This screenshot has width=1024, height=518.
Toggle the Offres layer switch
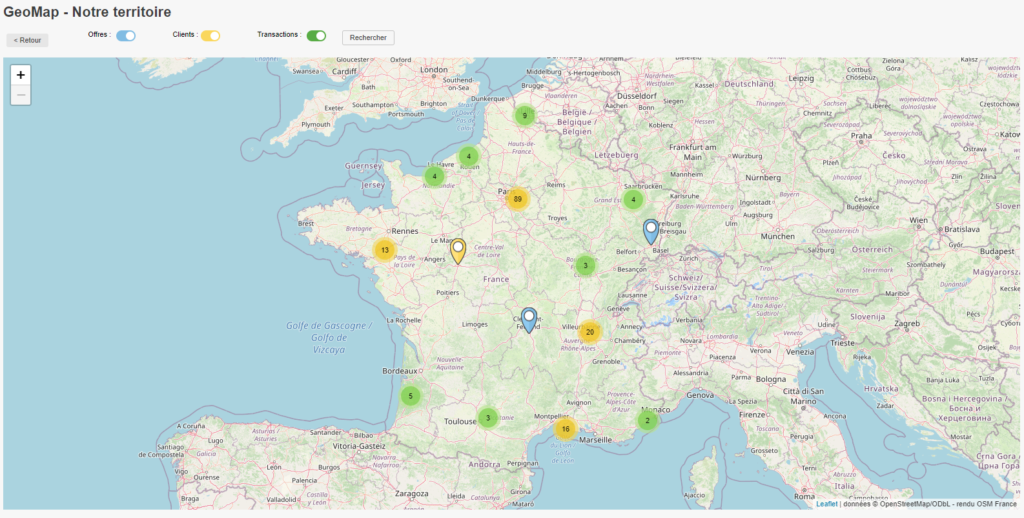coord(126,36)
